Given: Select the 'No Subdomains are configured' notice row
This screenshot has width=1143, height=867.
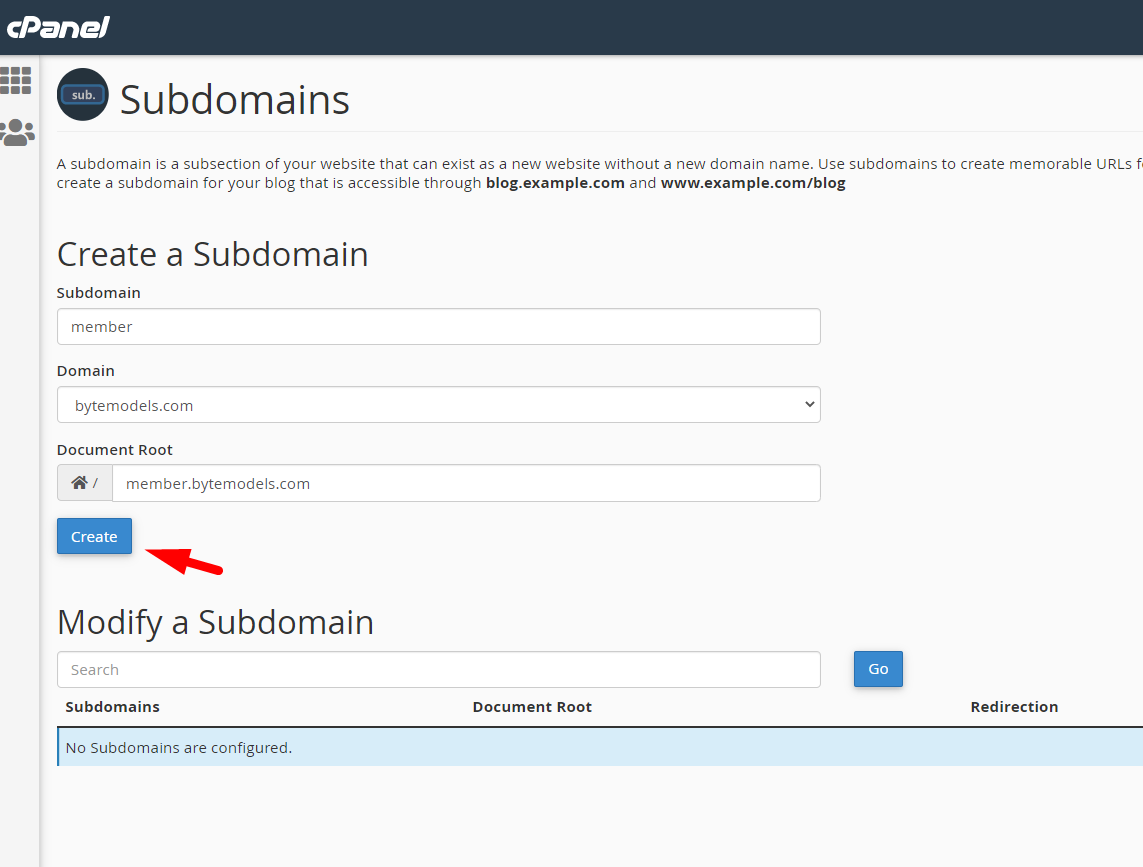Looking at the screenshot, I should tap(600, 748).
